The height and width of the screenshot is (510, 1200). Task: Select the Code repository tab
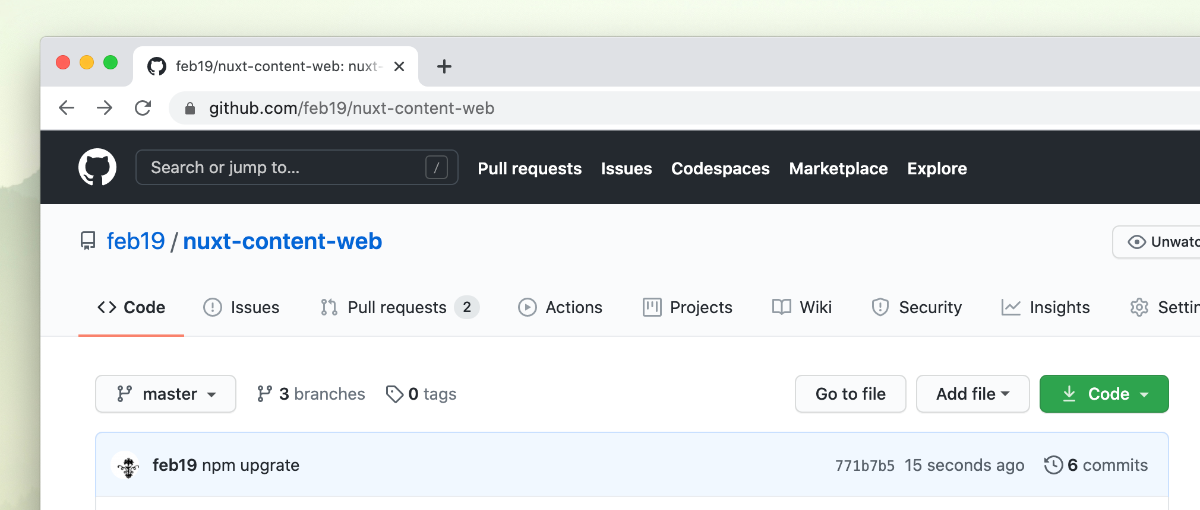coord(131,307)
